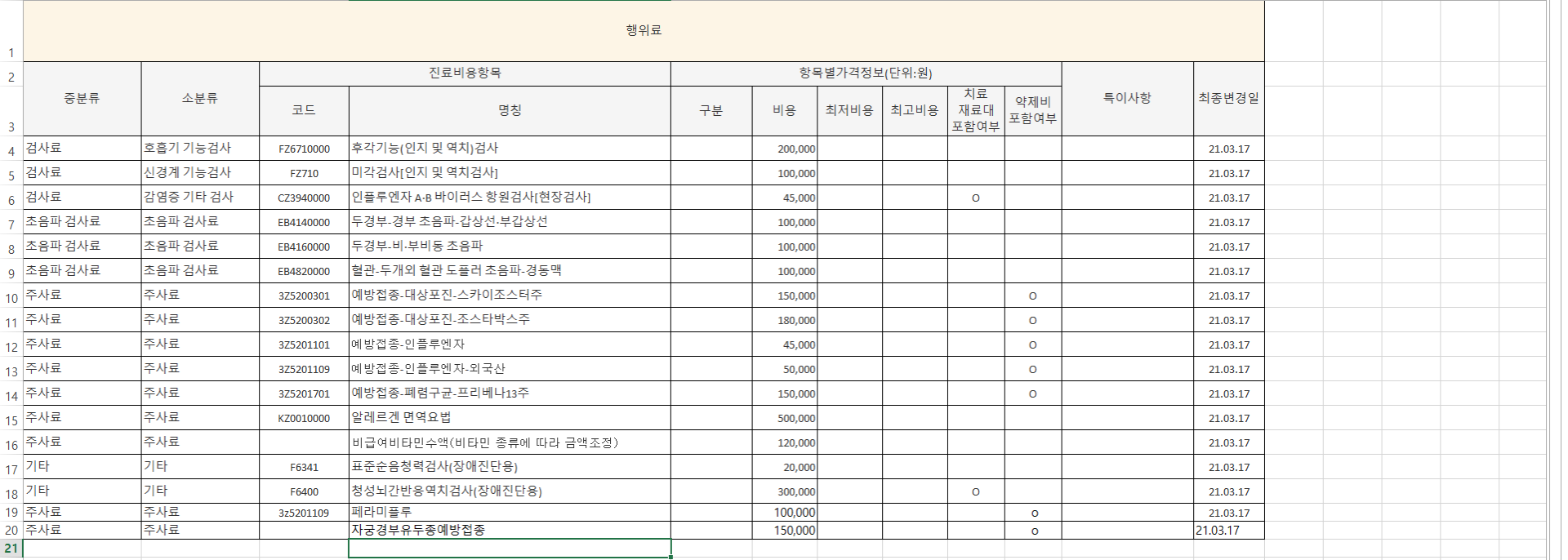1568x560 pixels.
Task: Select the cell 감염증 기타 검사
Action: 200,198
